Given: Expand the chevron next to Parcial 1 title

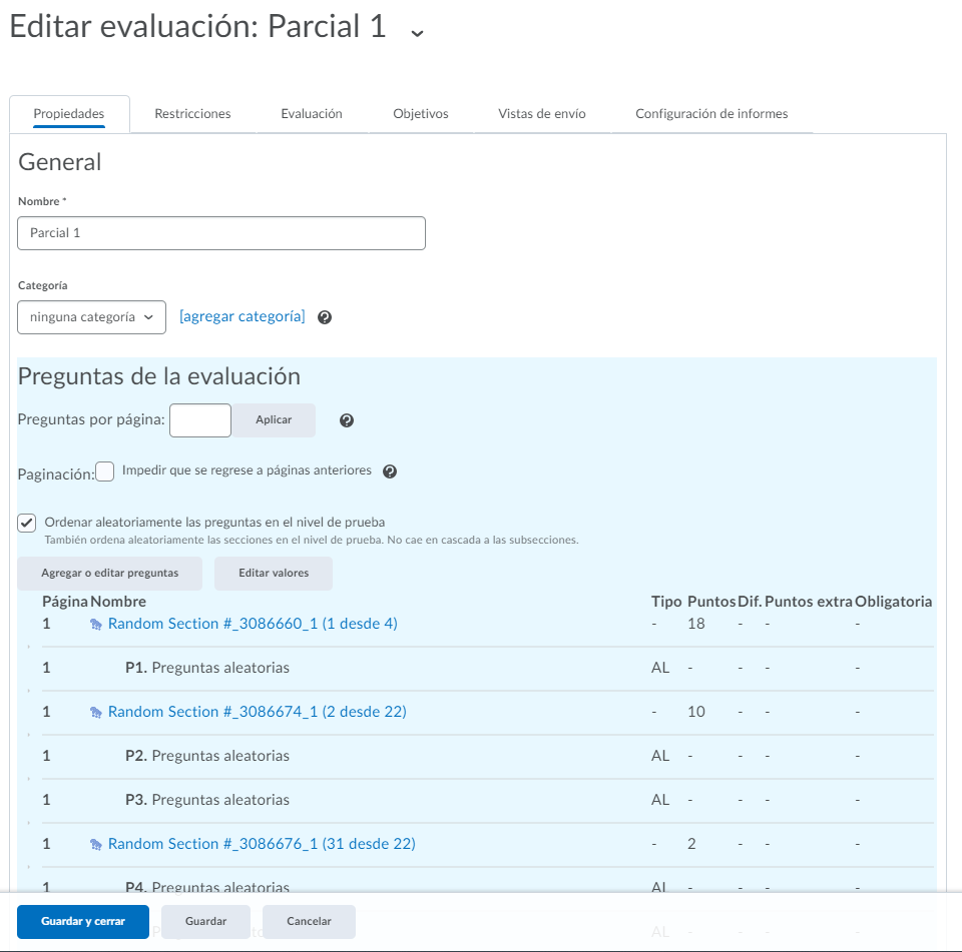Looking at the screenshot, I should [417, 31].
